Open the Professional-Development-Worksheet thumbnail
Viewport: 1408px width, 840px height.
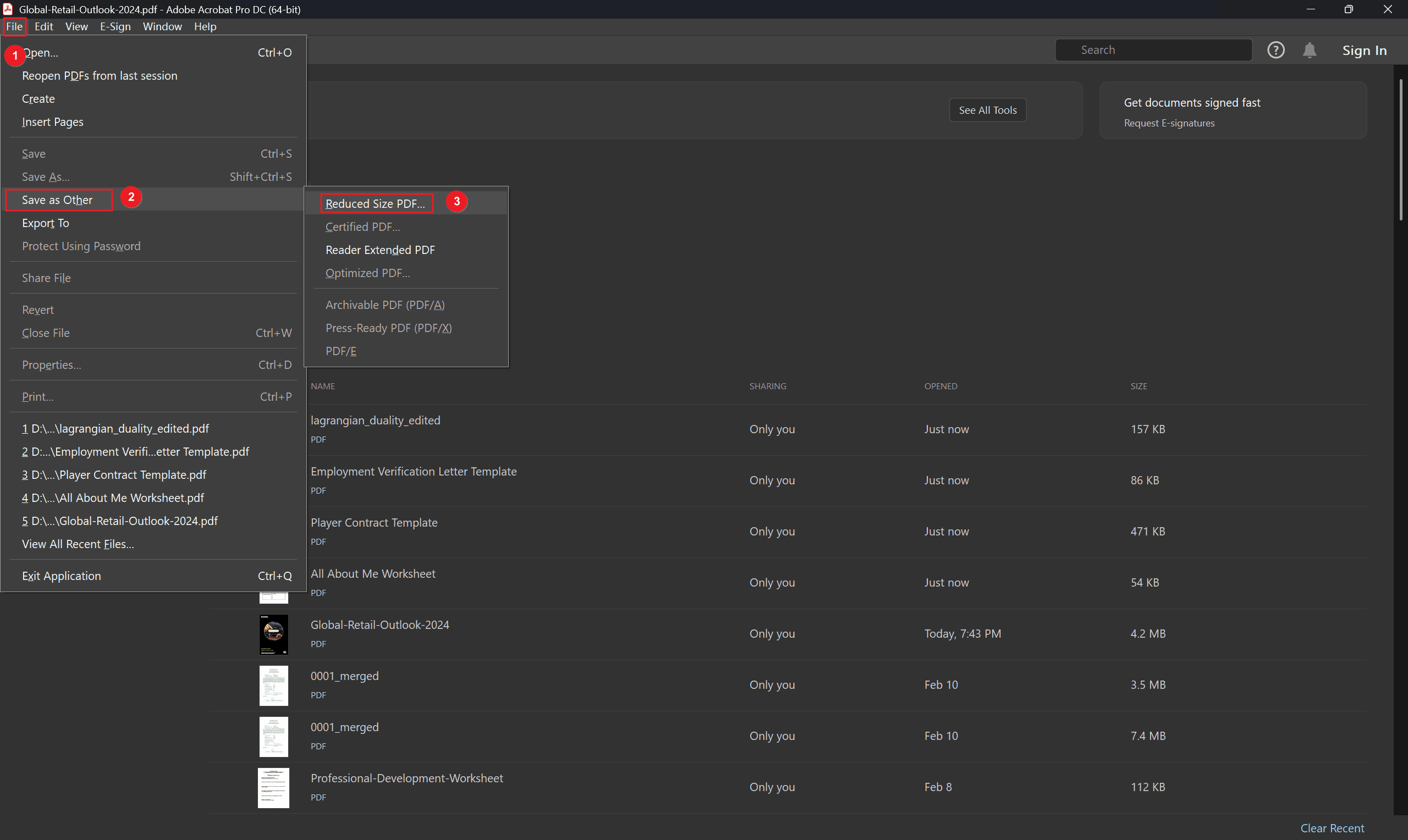(273, 787)
